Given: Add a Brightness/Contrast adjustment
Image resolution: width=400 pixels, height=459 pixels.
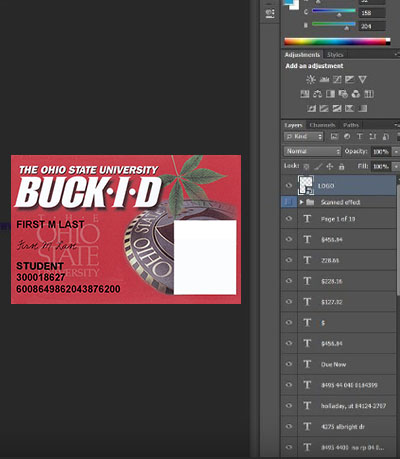Looking at the screenshot, I should 311,79.
